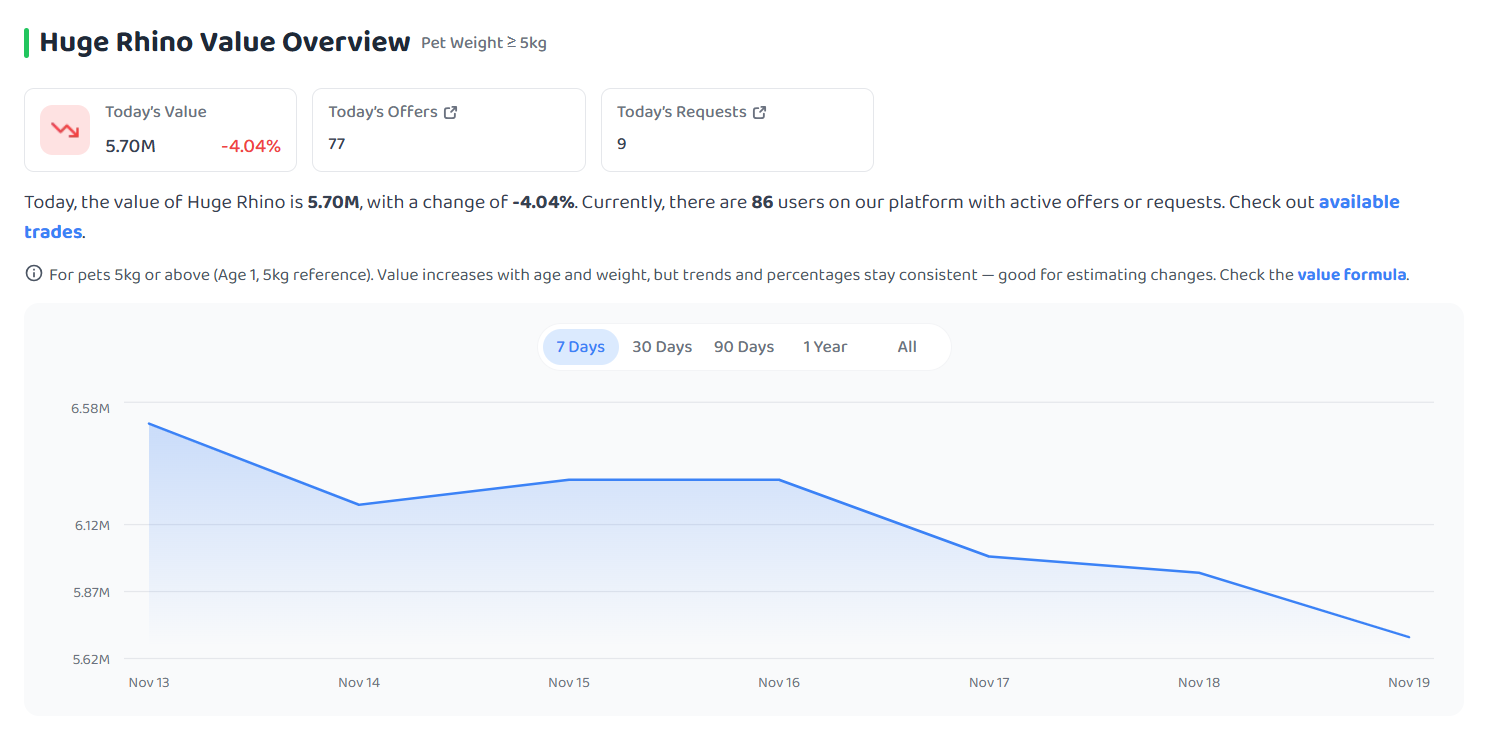Open the value formula link

(x=1352, y=274)
